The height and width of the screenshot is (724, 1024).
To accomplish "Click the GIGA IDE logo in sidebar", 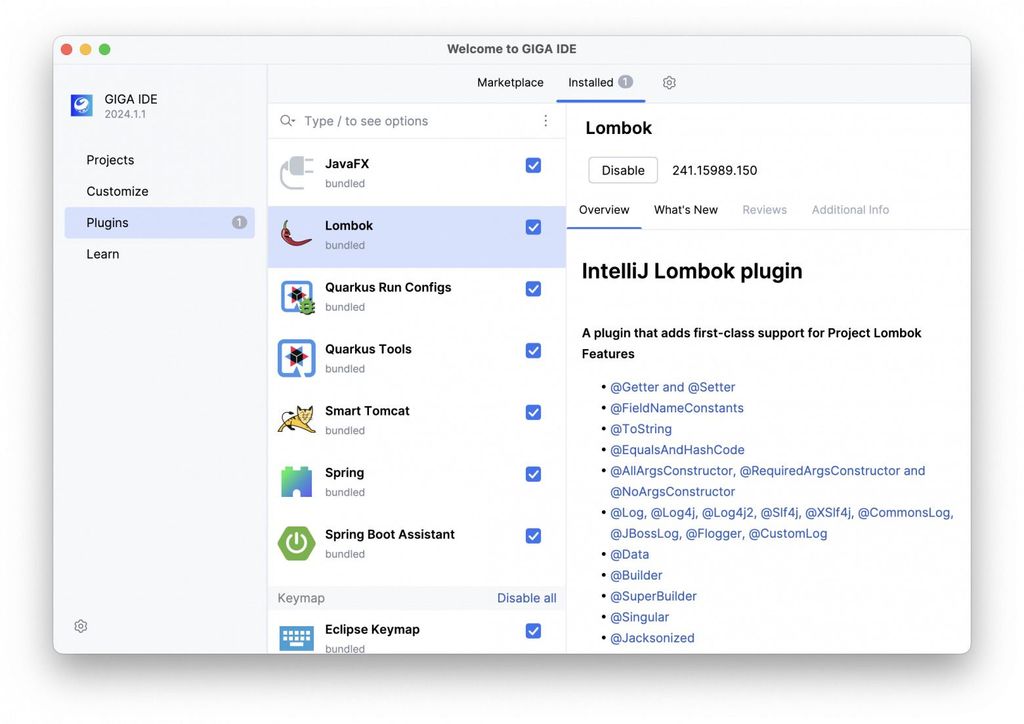I will click(81, 105).
